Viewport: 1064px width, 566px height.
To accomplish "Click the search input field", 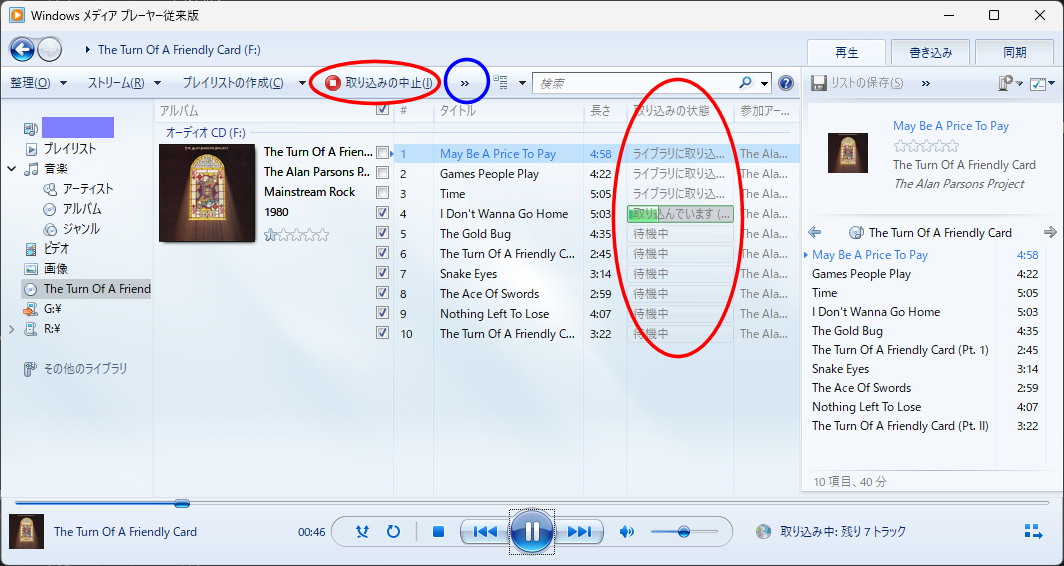I will tap(636, 83).
